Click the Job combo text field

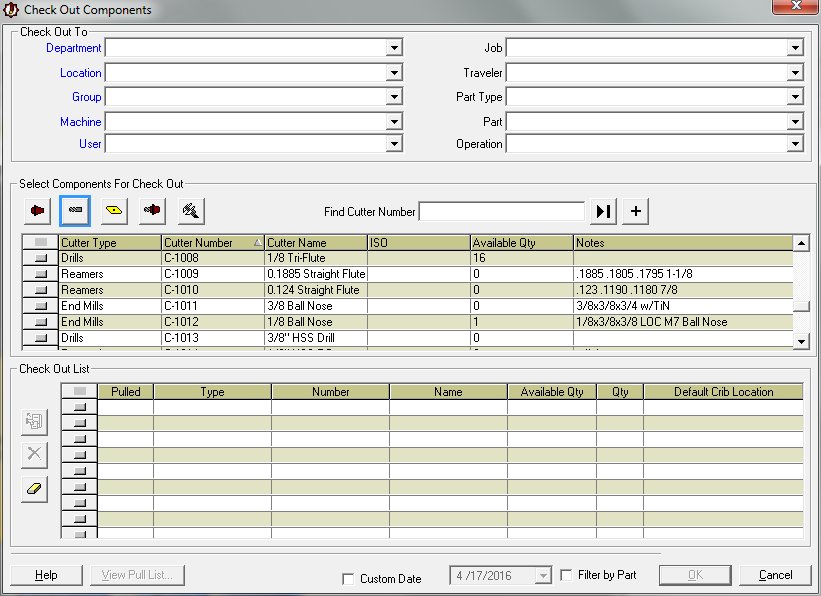tap(647, 48)
